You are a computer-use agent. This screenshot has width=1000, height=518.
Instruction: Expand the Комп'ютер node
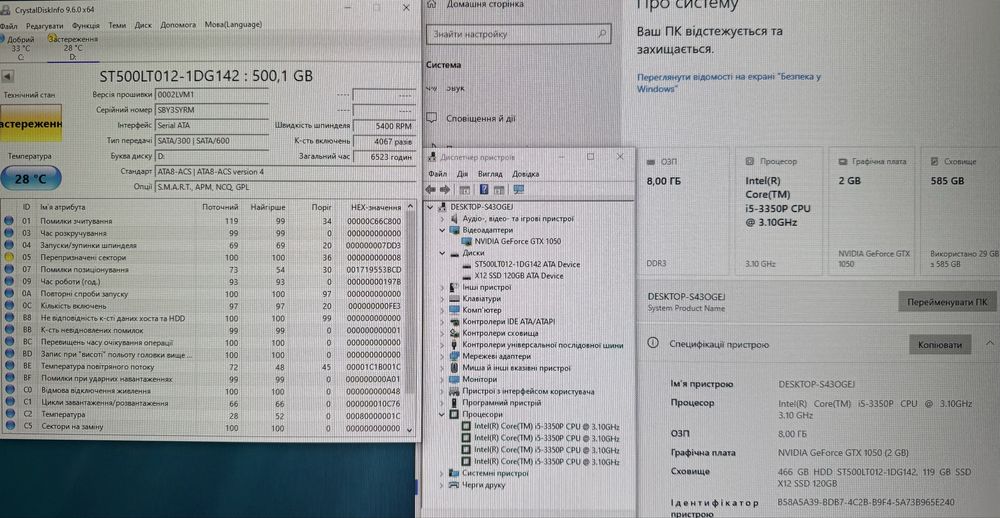(x=443, y=310)
